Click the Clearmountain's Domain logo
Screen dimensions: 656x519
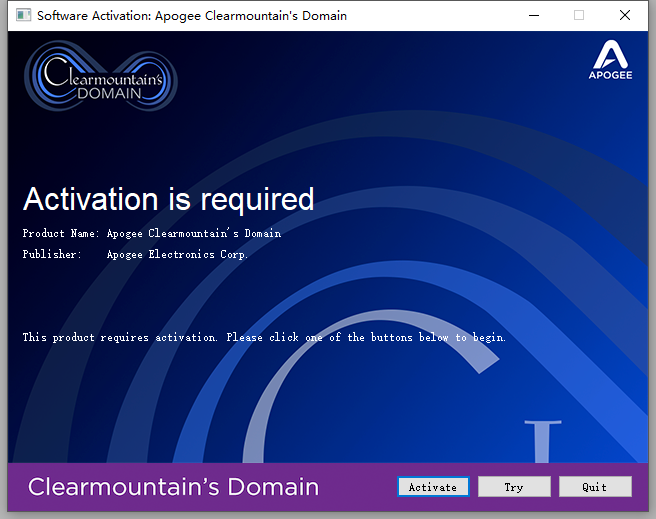101,76
